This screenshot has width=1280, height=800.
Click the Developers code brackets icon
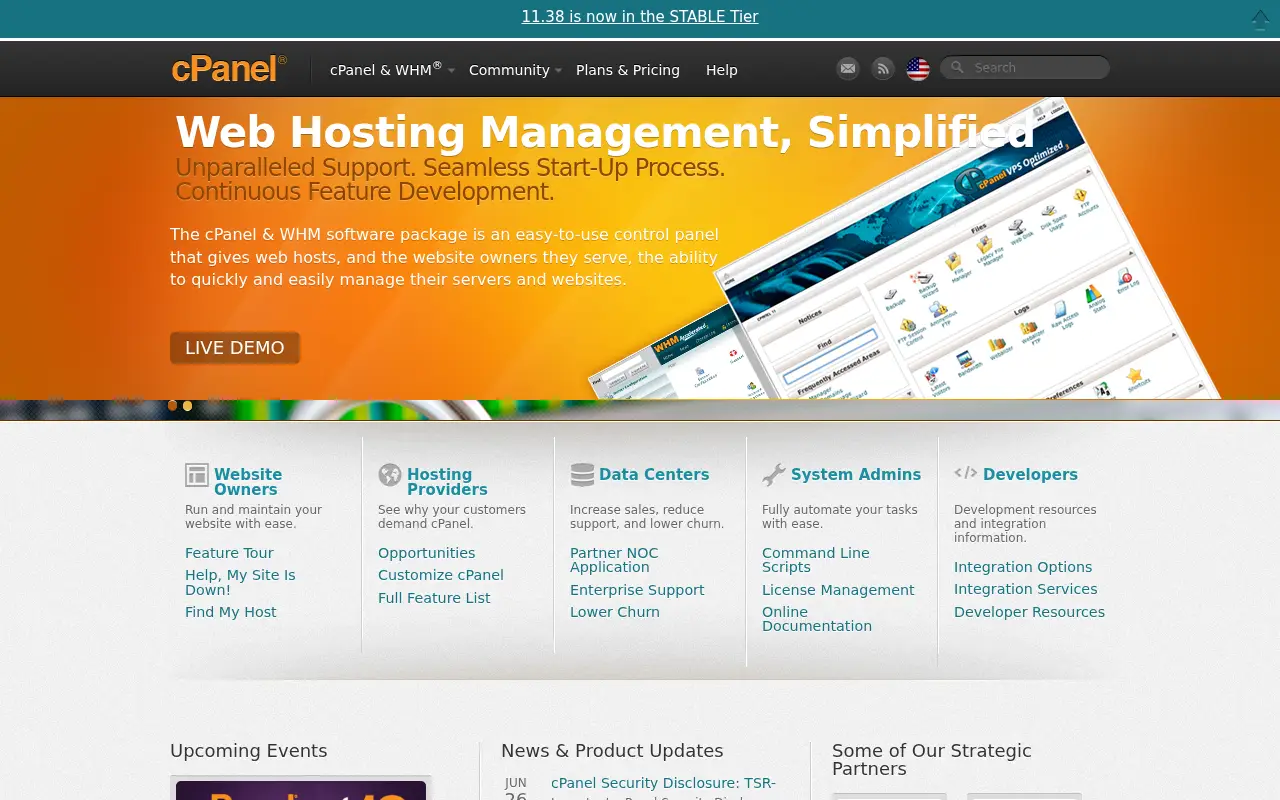(966, 473)
